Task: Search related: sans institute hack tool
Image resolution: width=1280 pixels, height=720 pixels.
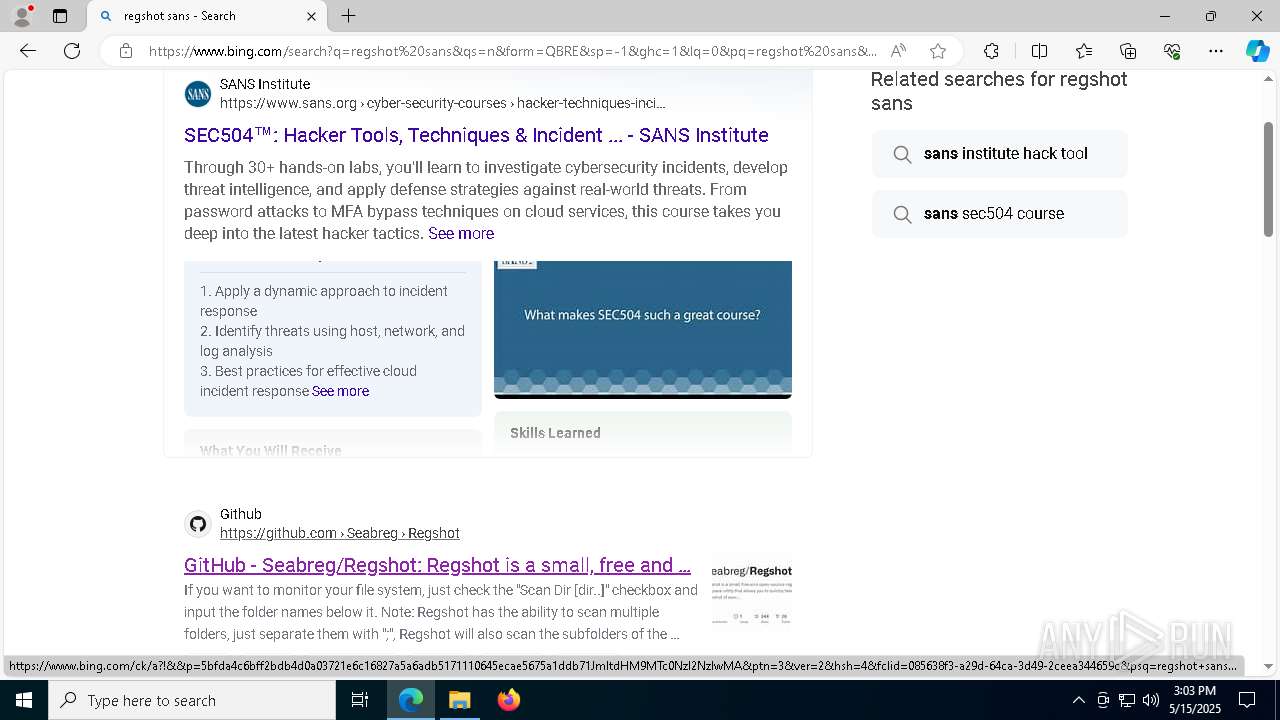Action: tap(999, 154)
